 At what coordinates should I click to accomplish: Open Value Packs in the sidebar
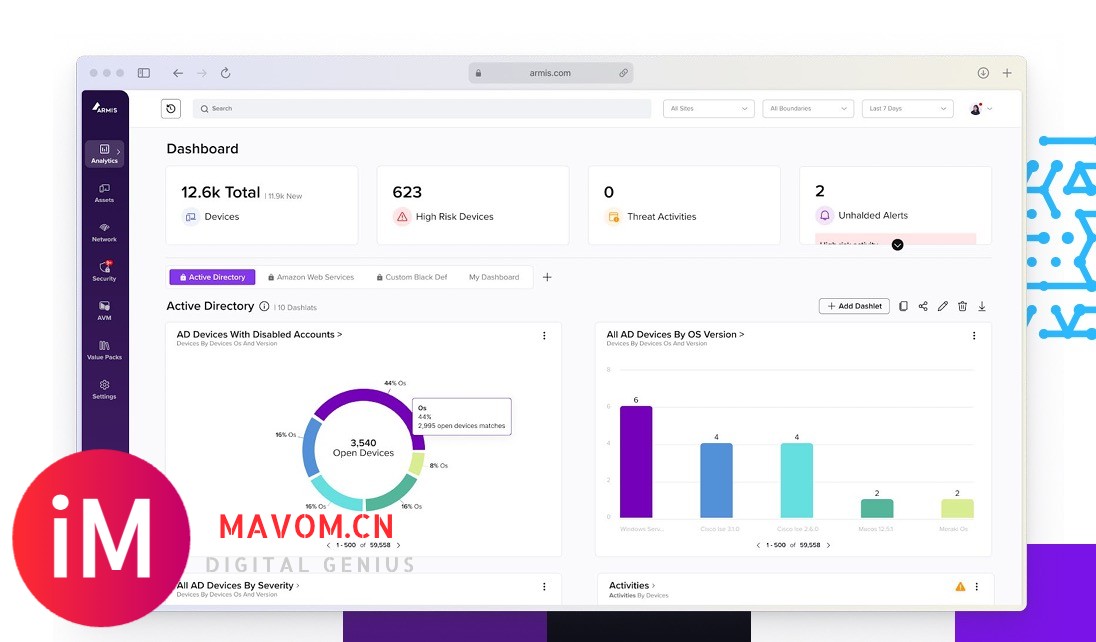[x=104, y=349]
